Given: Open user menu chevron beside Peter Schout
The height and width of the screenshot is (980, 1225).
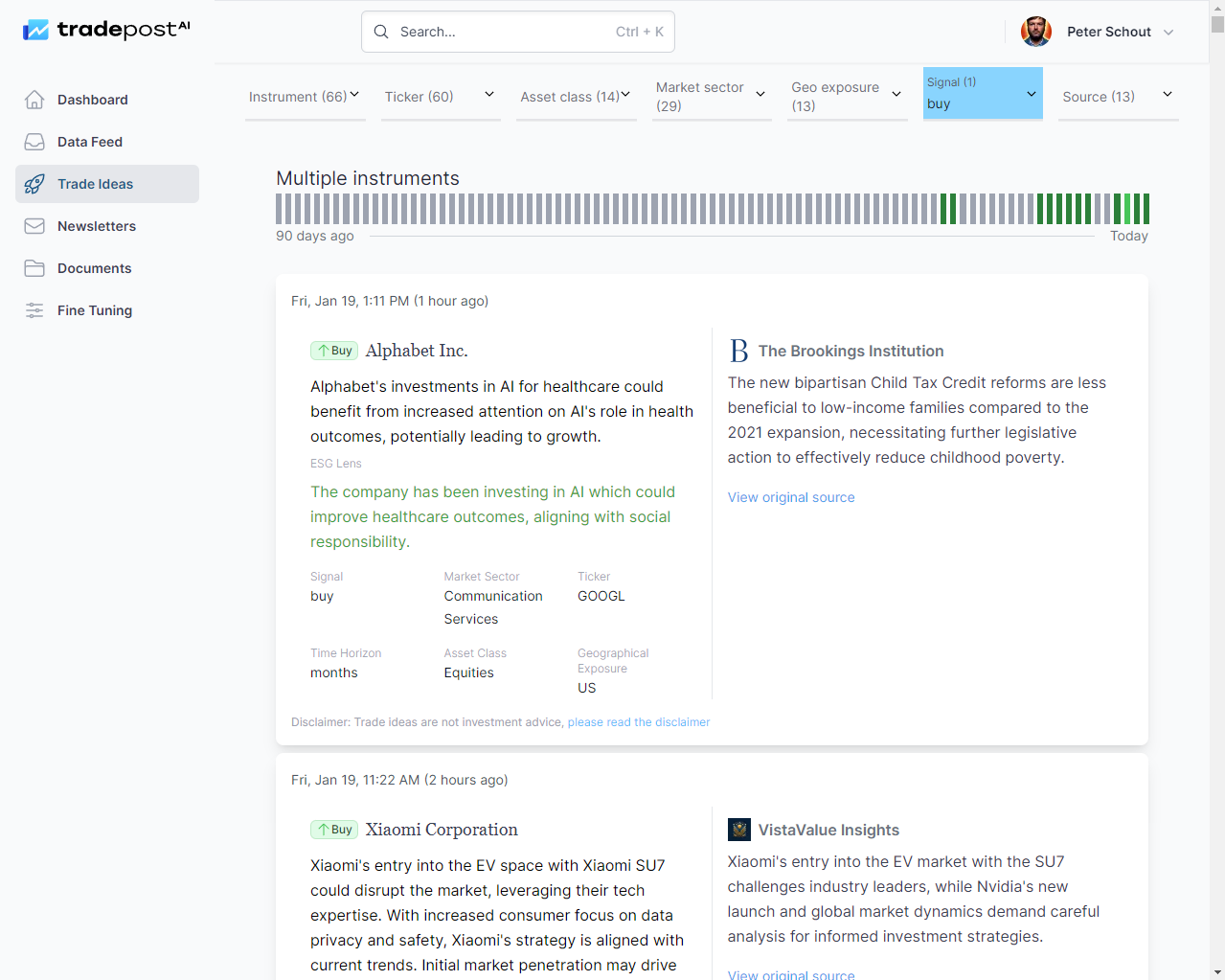Looking at the screenshot, I should (1168, 32).
